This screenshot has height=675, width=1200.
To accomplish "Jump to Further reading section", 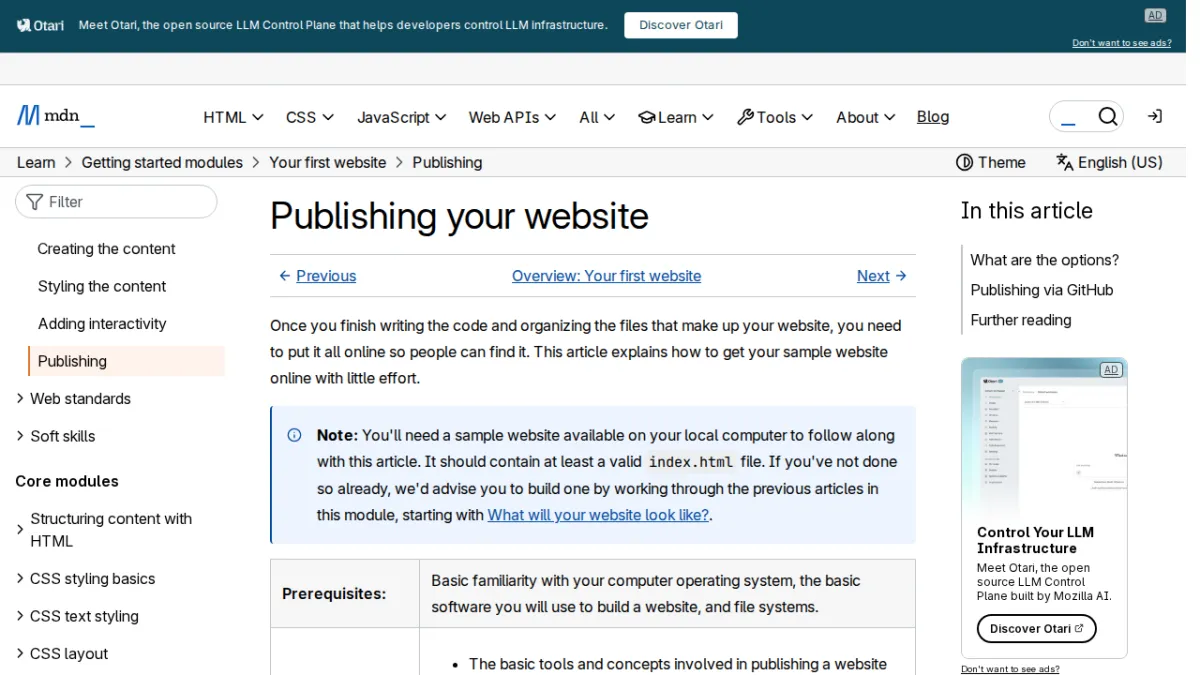I will (x=1021, y=320).
